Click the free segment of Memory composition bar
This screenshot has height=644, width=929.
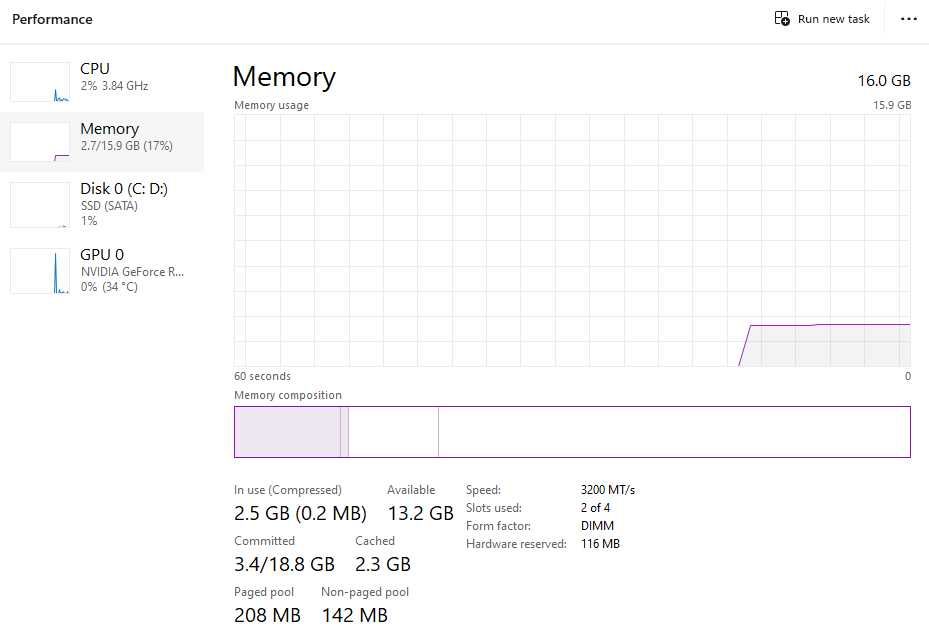click(x=674, y=432)
